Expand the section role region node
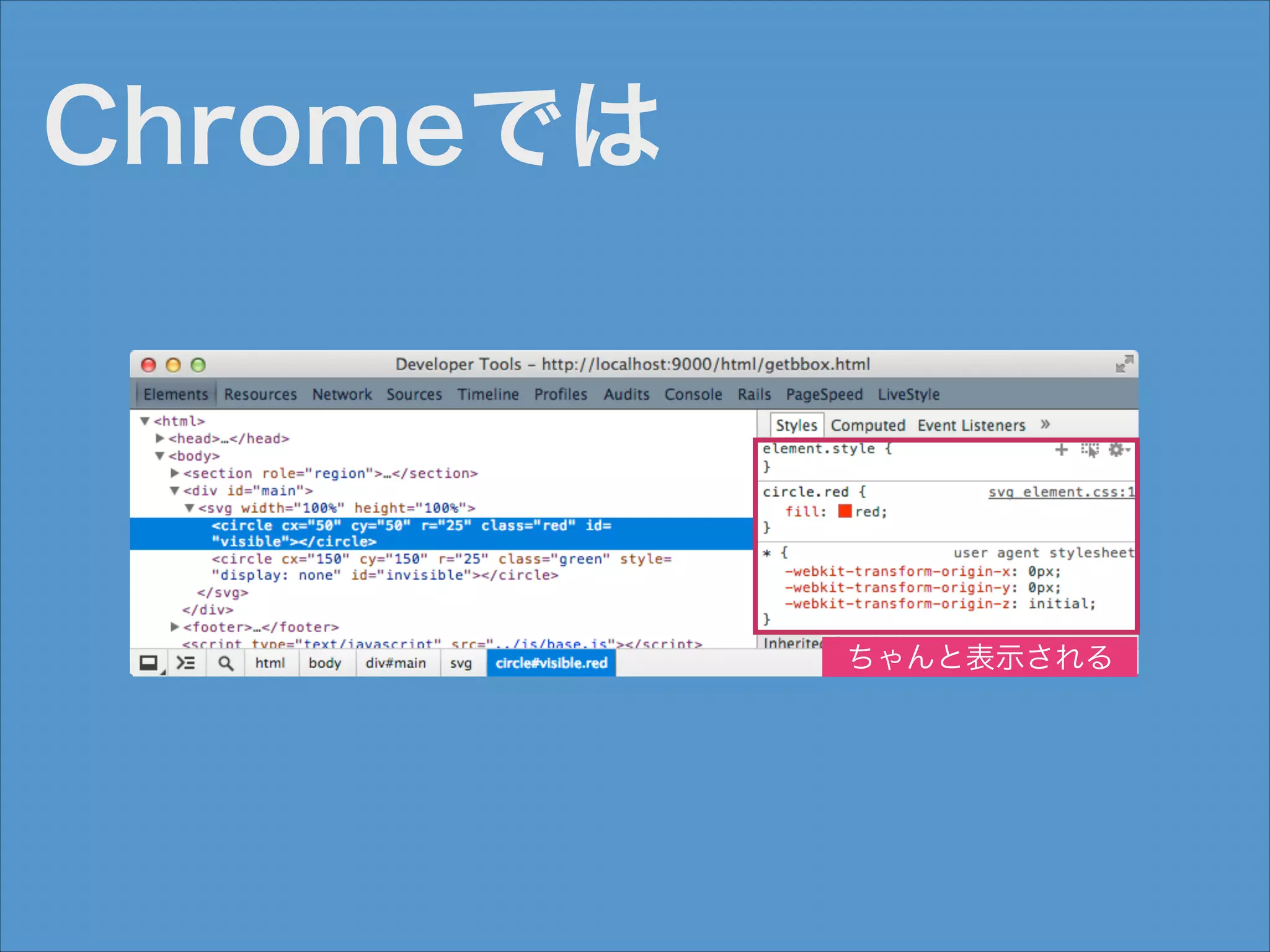 click(175, 473)
